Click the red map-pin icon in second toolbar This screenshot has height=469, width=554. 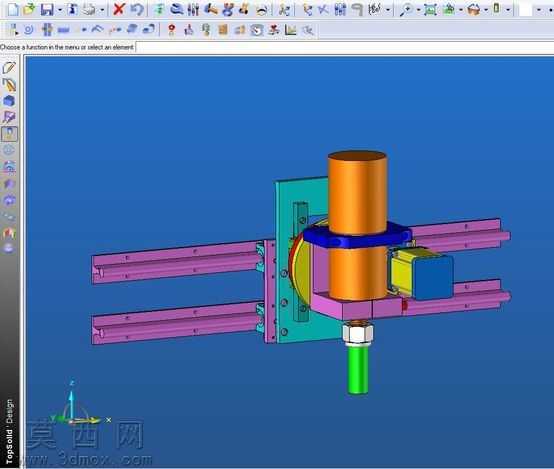(x=172, y=30)
